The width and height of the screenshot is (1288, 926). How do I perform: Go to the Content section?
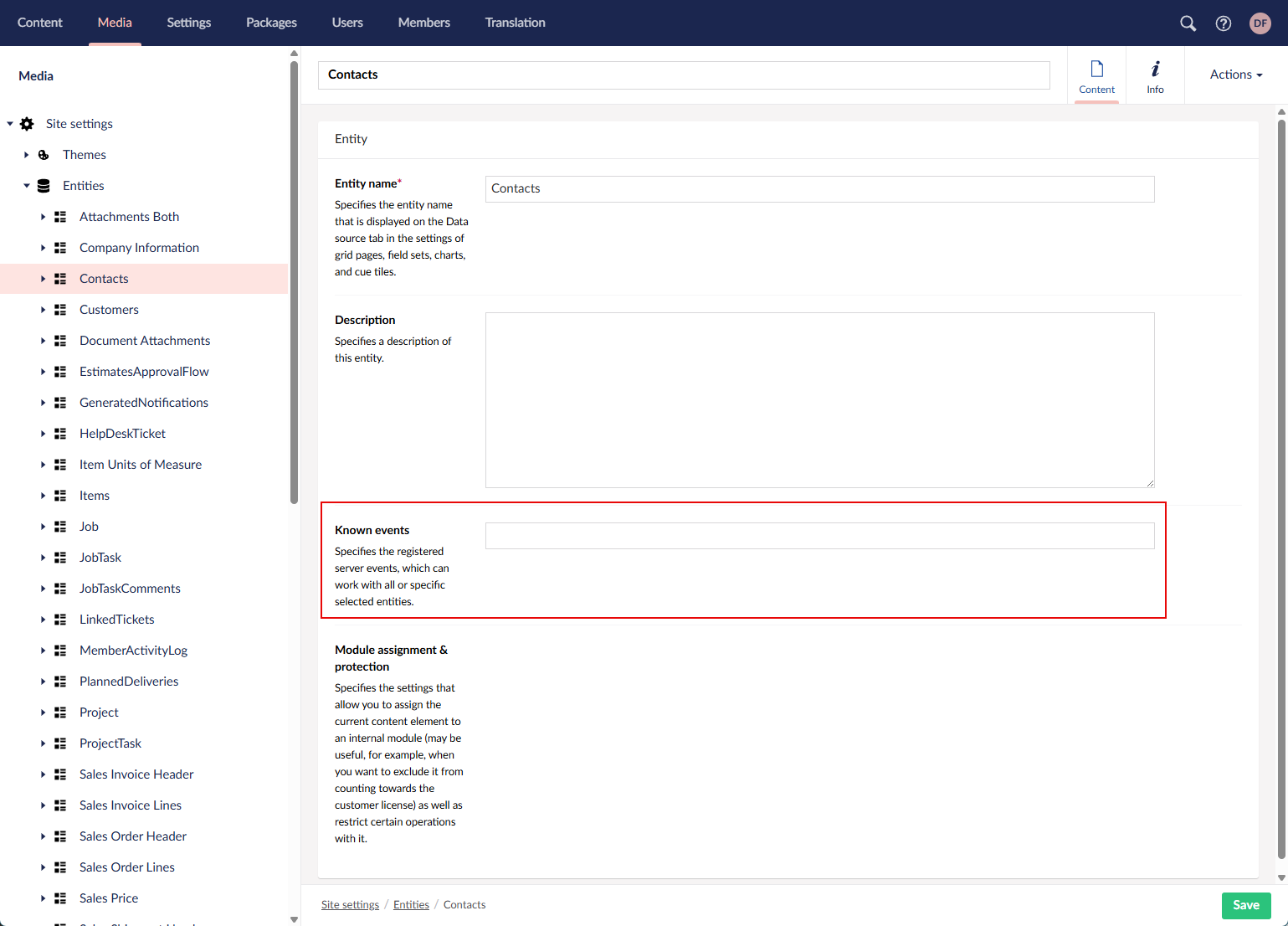click(x=40, y=23)
